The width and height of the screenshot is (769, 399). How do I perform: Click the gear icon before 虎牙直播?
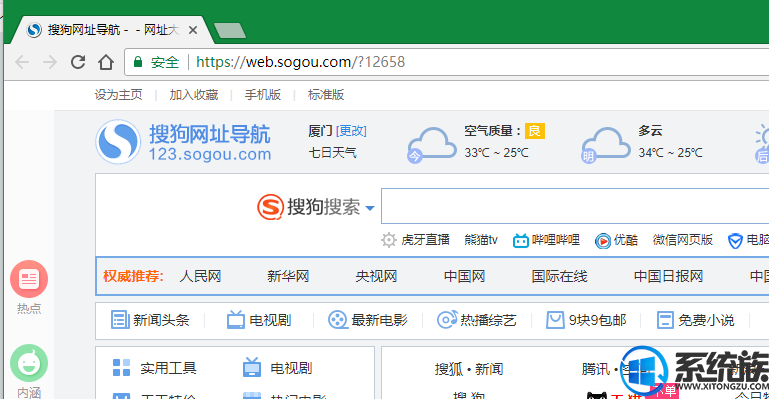388,240
